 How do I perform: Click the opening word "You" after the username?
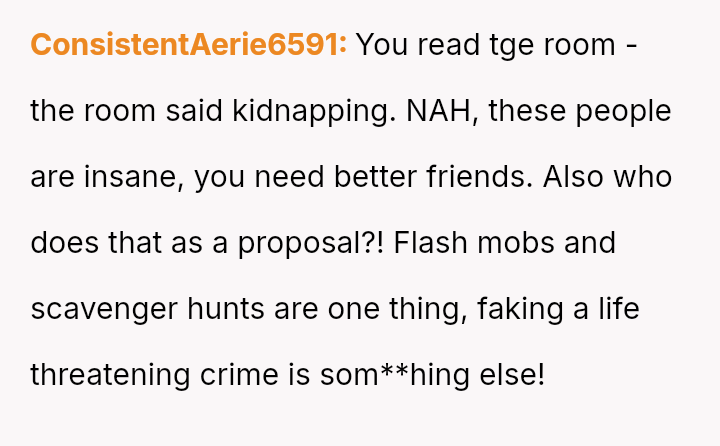pos(381,45)
